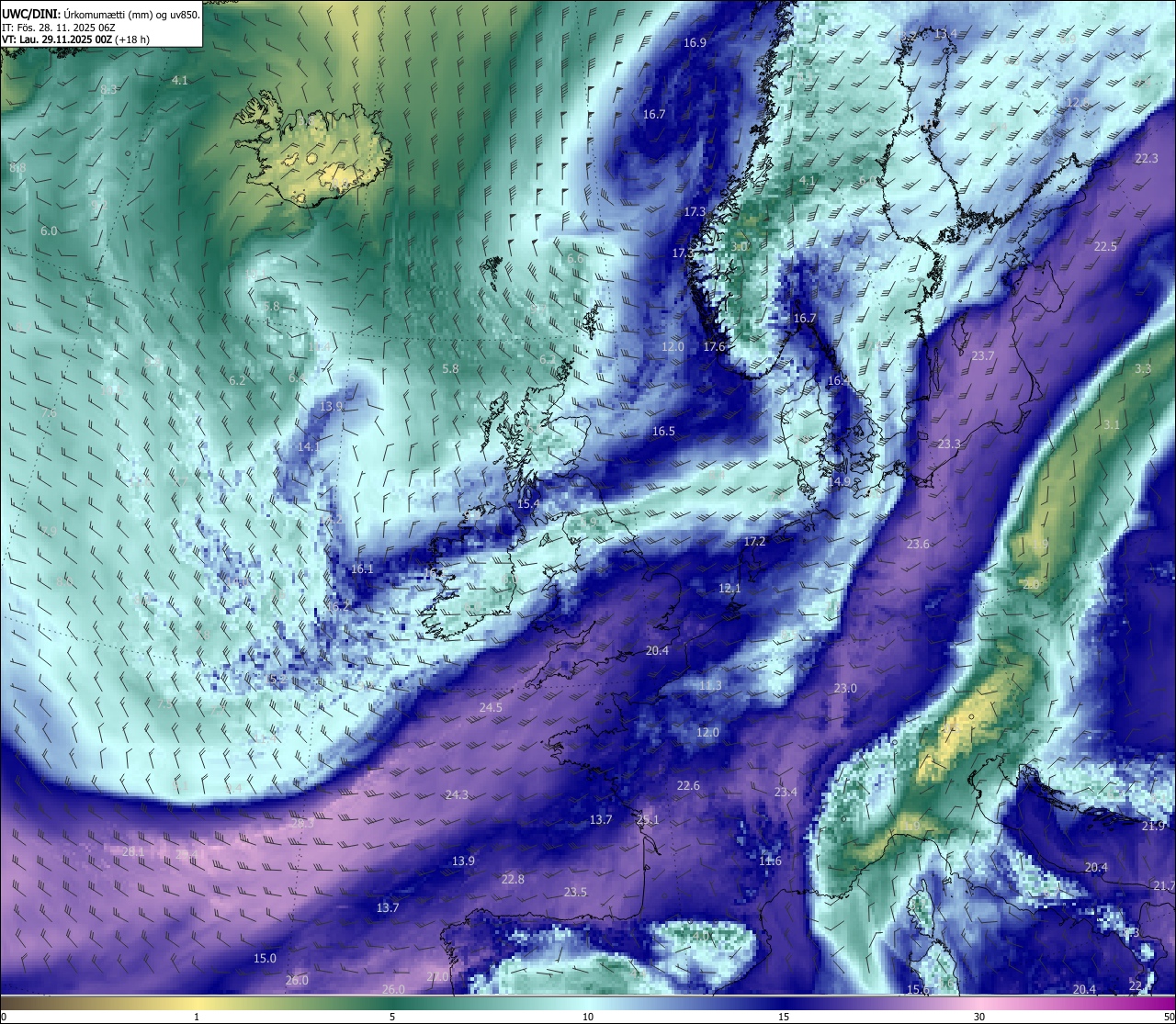Click the 16.9 value off northern Norway
1176x1024 pixels.
point(695,43)
